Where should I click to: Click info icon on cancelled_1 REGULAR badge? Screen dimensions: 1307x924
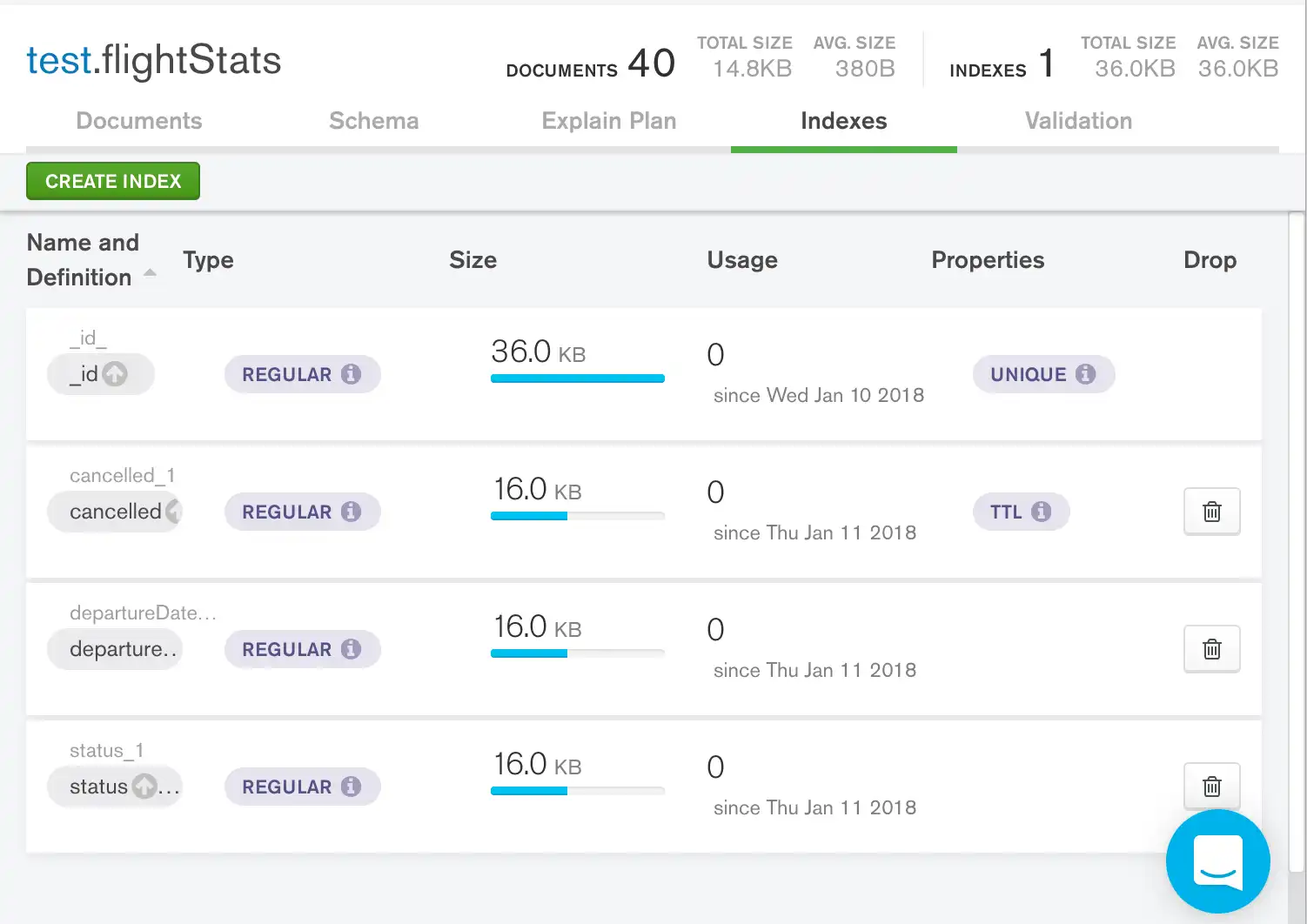tap(351, 512)
